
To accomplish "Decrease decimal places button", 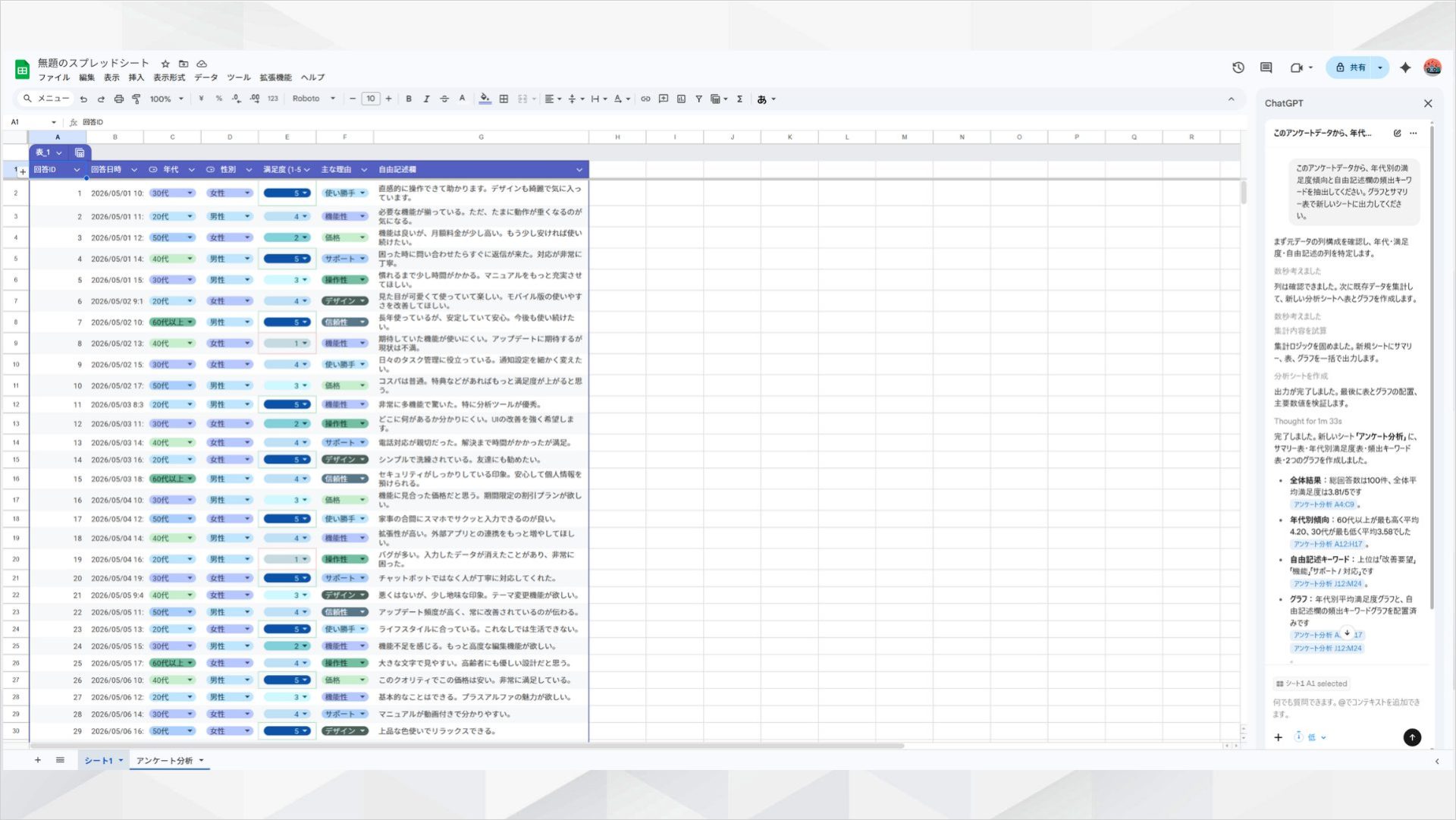I will 236,99.
